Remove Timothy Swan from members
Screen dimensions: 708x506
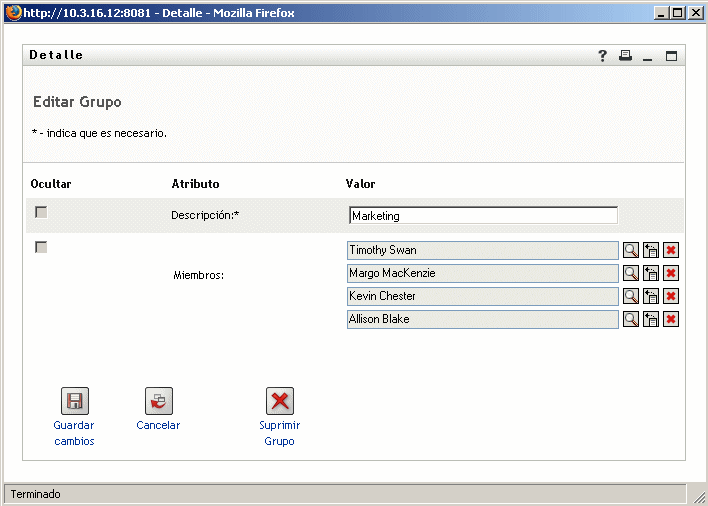[x=671, y=250]
